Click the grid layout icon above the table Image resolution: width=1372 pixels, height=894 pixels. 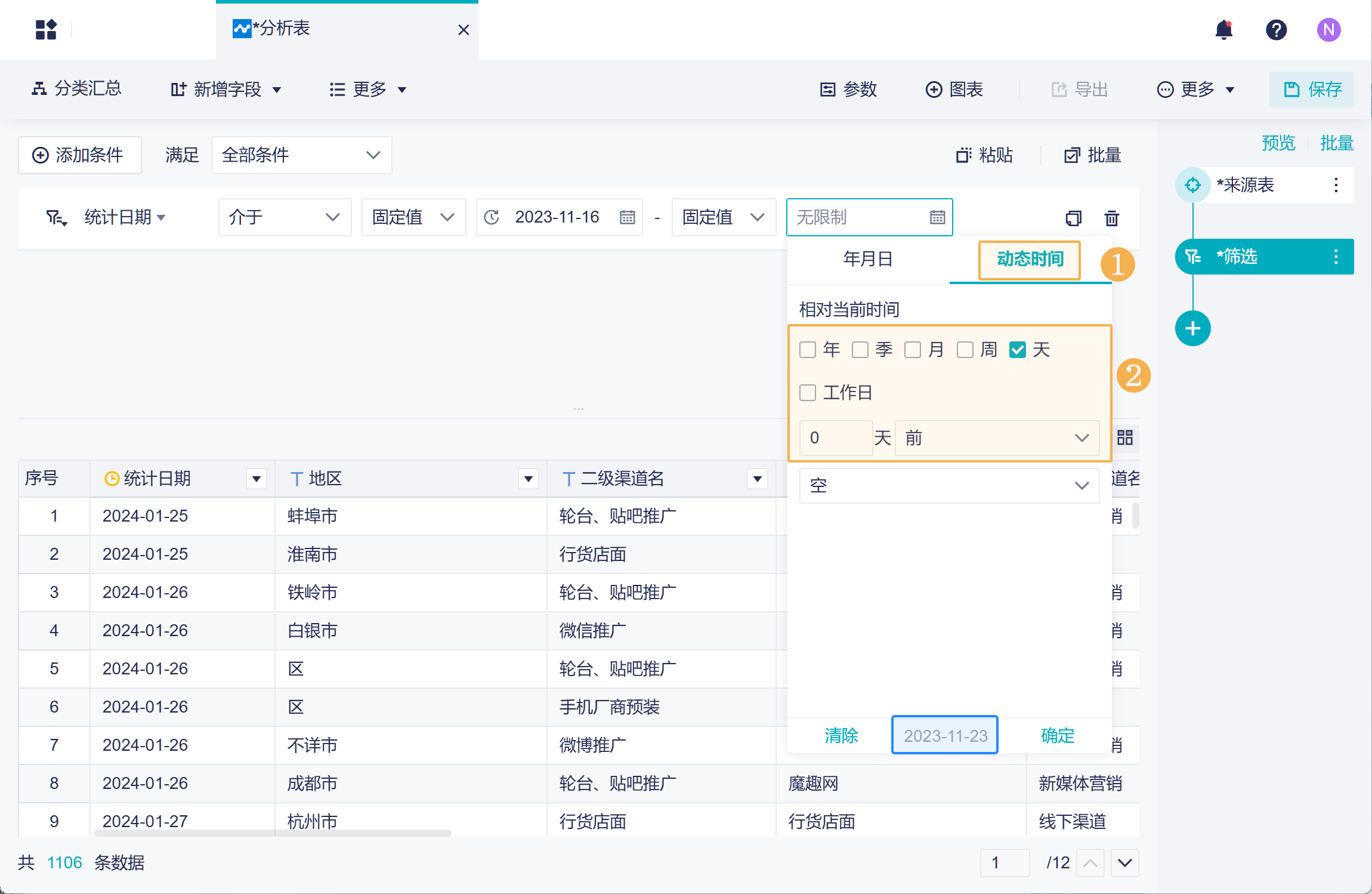click(x=1124, y=437)
